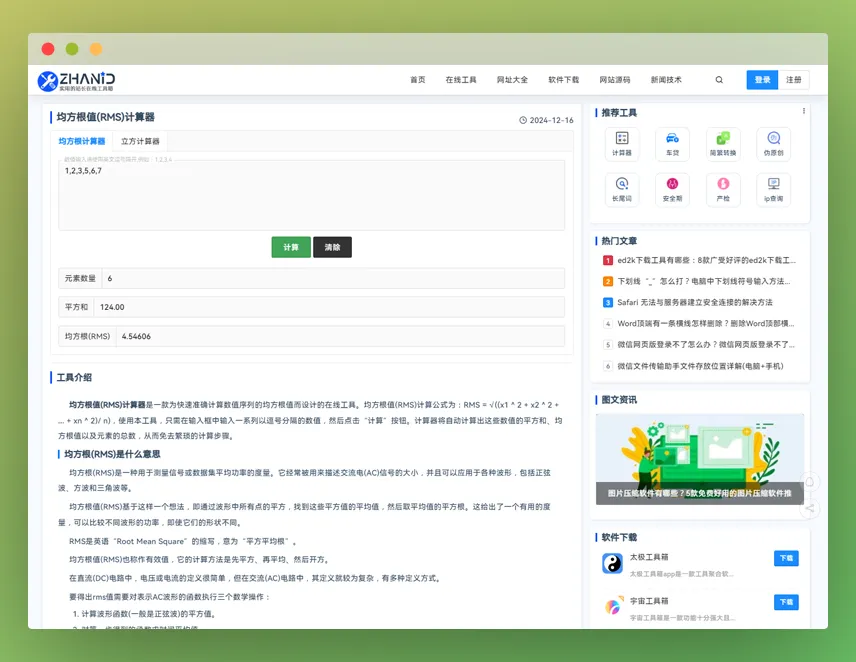Image resolution: width=856 pixels, height=662 pixels.
Task: Go to 首页 in the navigation
Action: pyautogui.click(x=418, y=80)
